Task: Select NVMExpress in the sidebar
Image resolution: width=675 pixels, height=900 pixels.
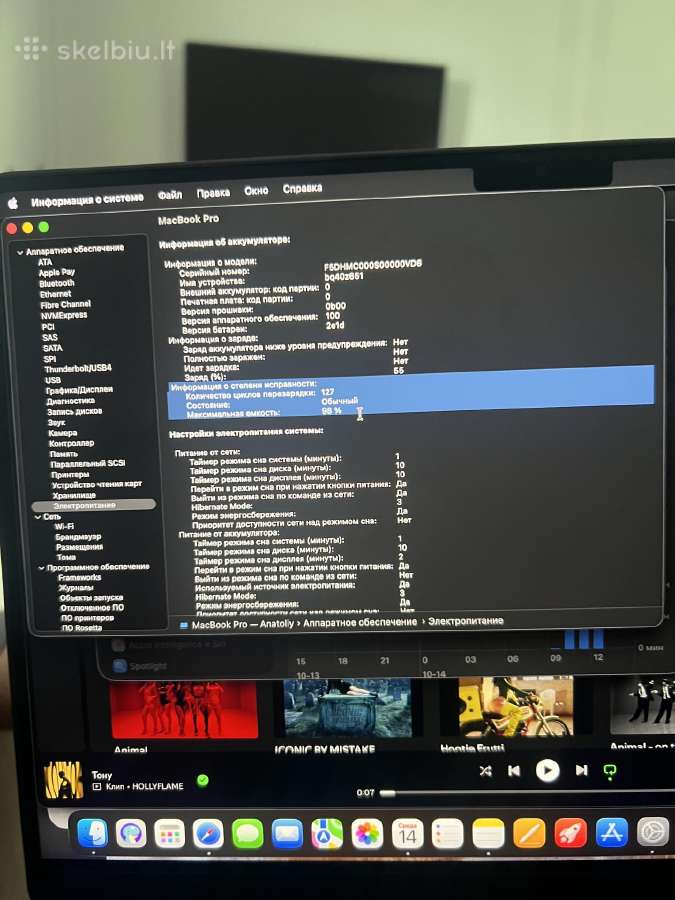Action: (64, 315)
